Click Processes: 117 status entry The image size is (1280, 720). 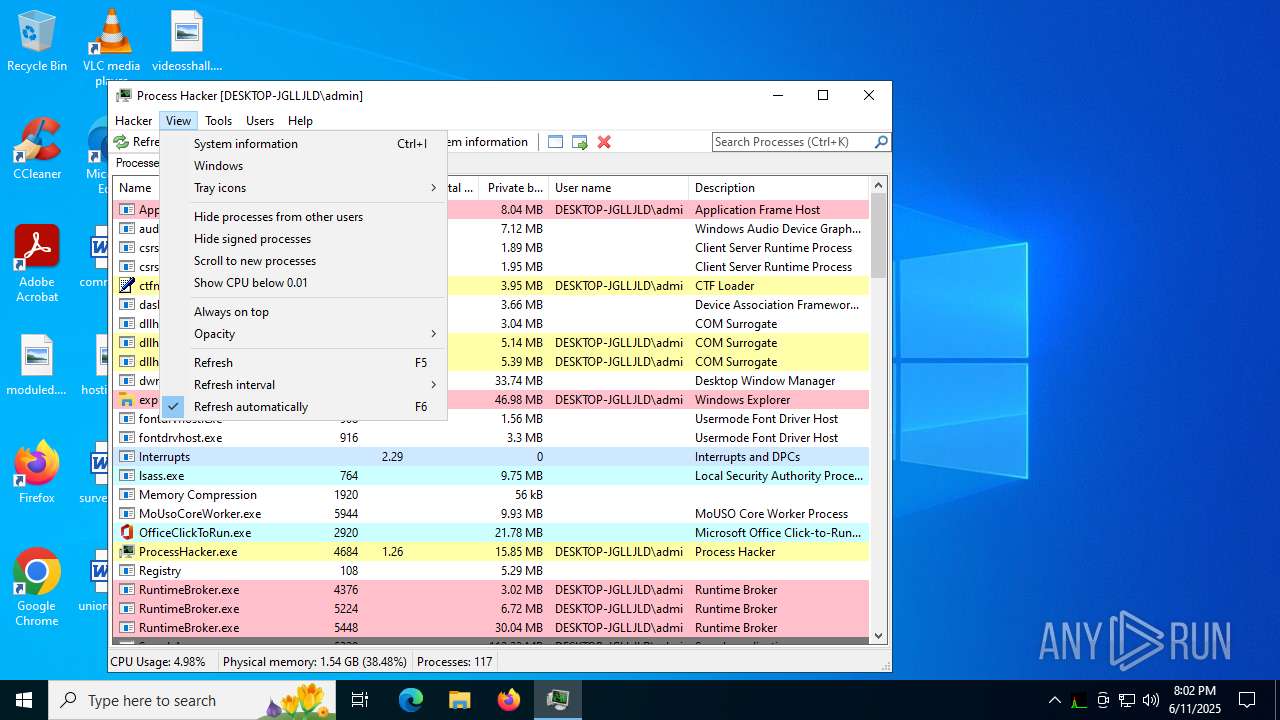pos(454,661)
